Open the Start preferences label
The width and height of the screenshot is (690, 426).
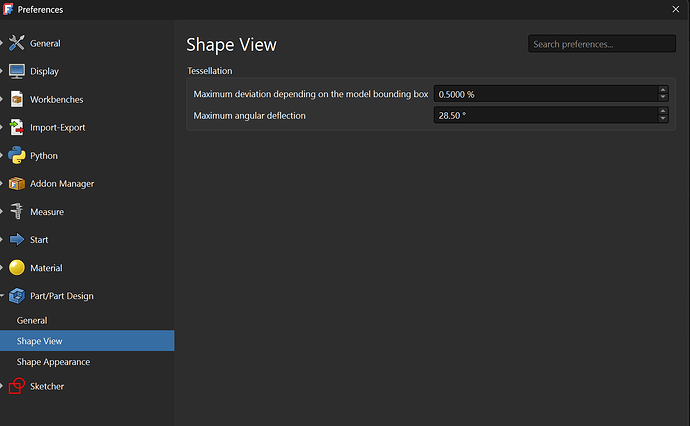(x=39, y=240)
